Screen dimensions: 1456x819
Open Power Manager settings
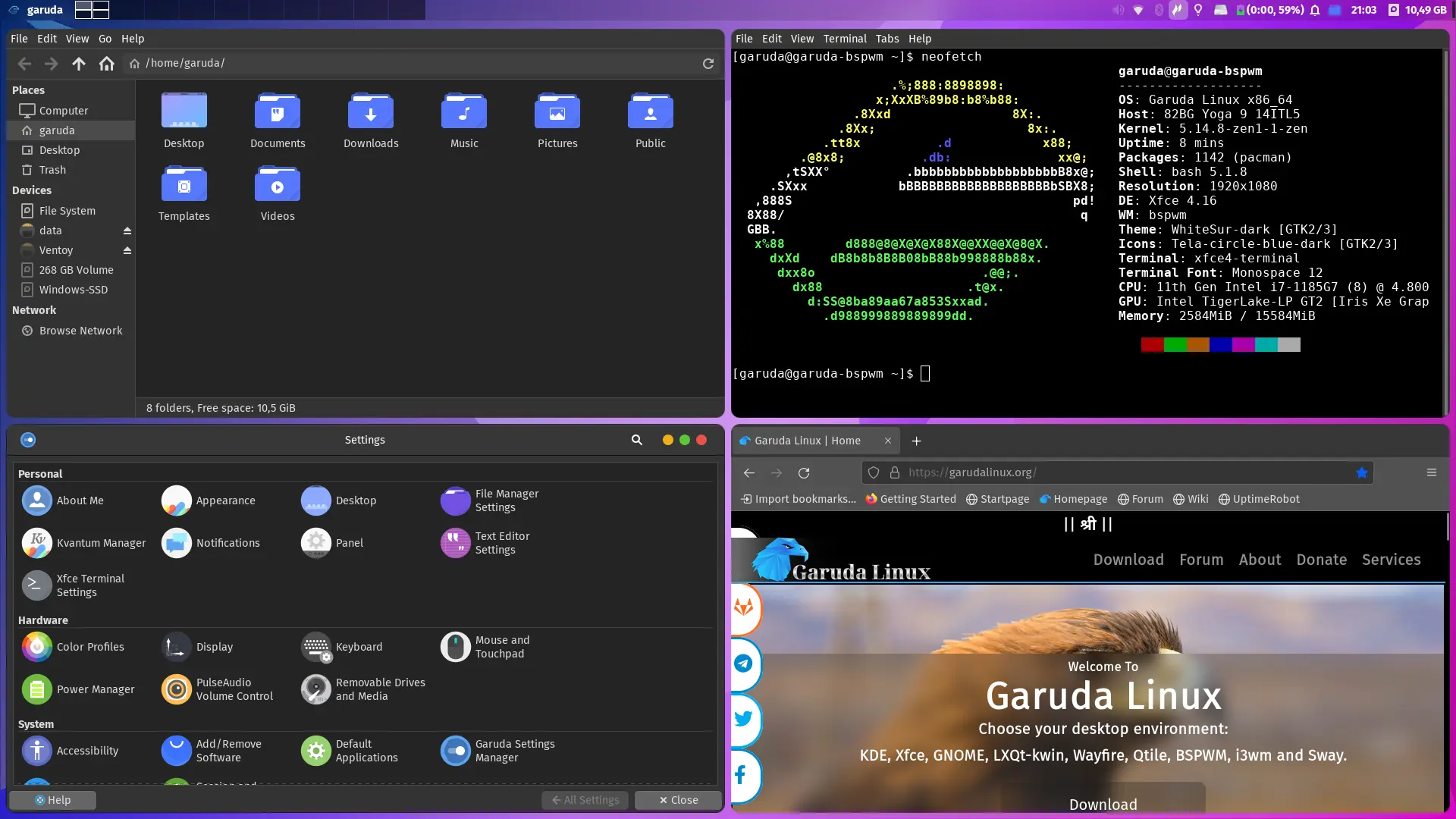[78, 689]
